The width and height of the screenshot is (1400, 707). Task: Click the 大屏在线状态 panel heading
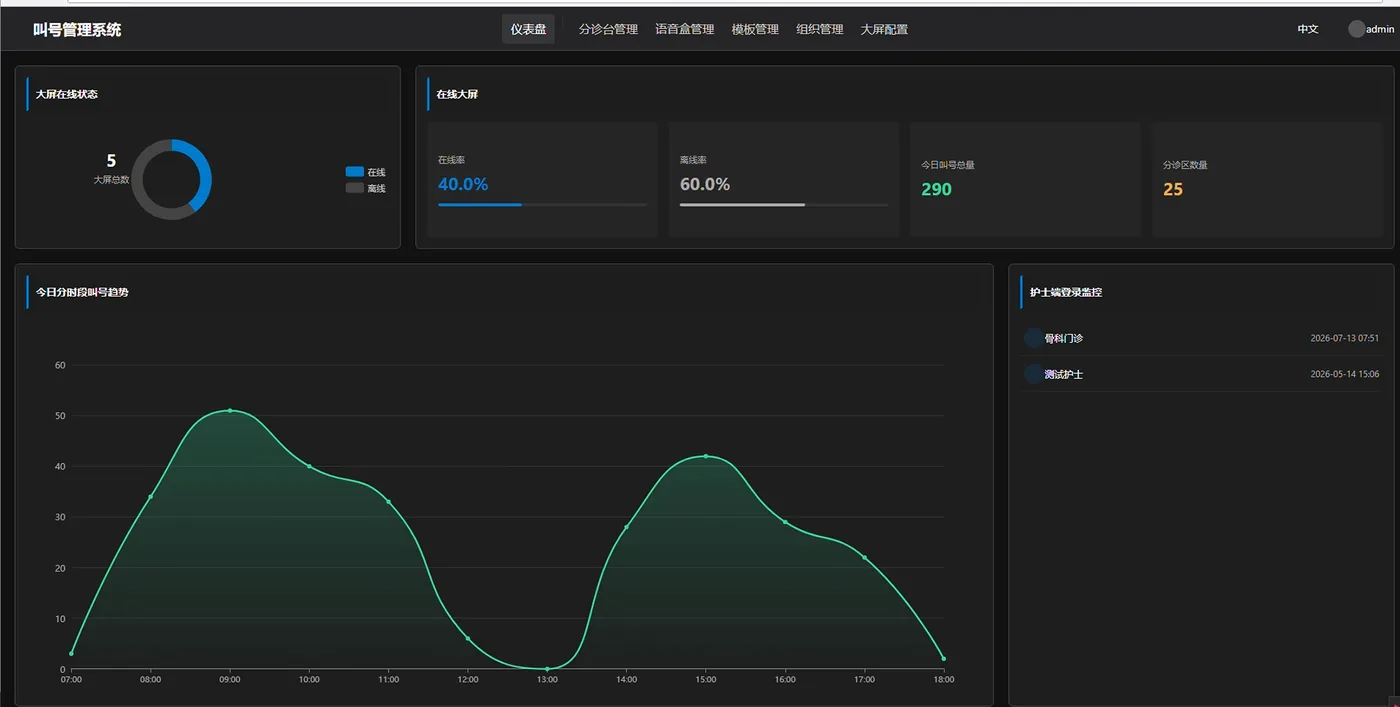click(x=67, y=94)
